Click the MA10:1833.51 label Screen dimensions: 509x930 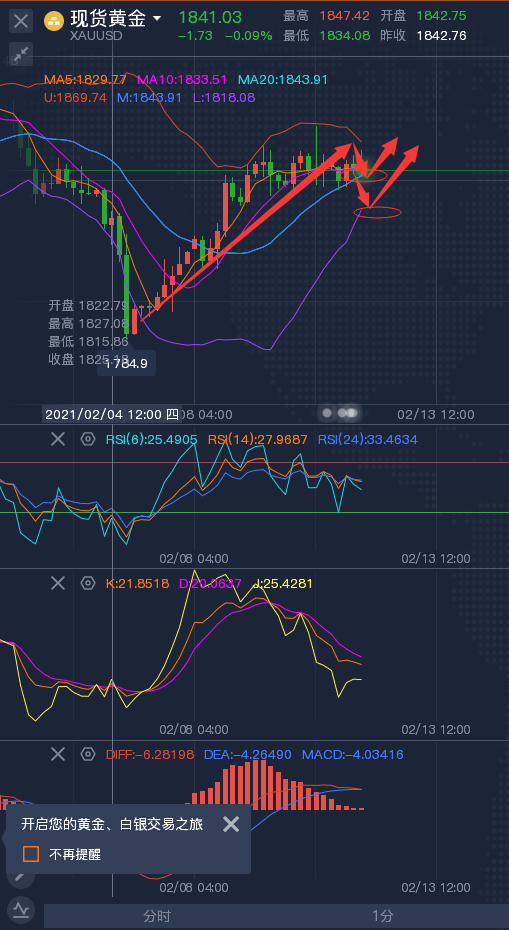pyautogui.click(x=182, y=79)
